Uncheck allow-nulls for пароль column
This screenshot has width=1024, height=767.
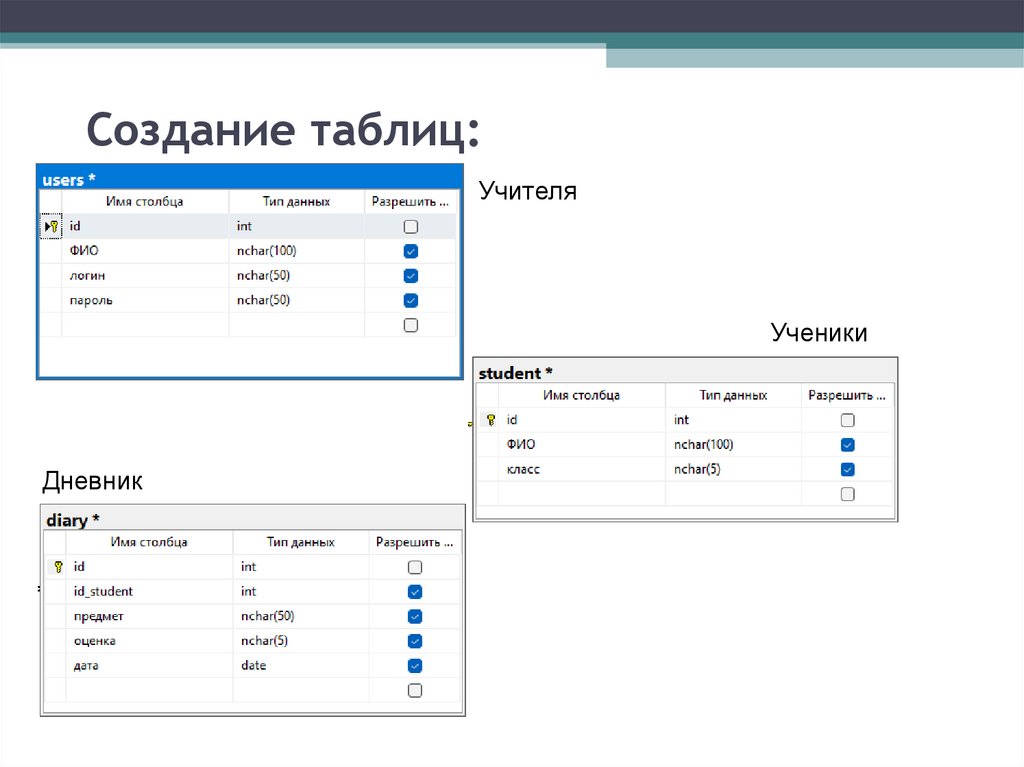411,301
